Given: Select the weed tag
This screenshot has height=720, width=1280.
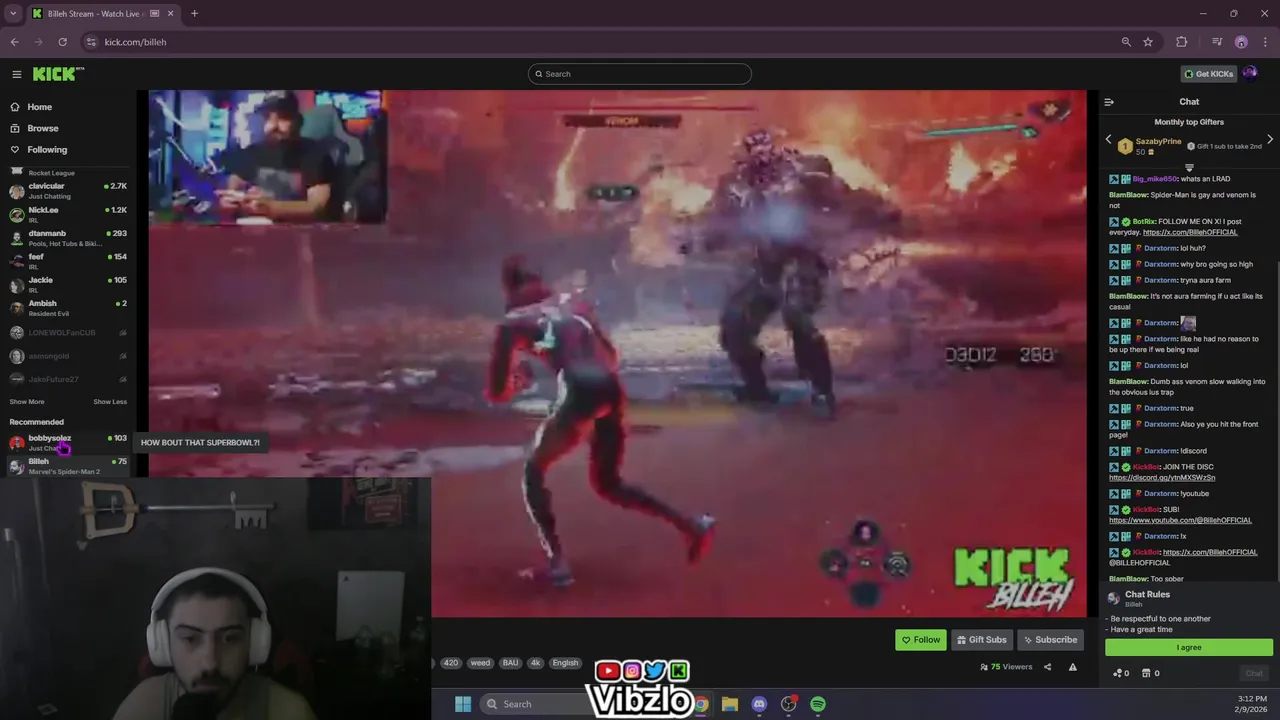Looking at the screenshot, I should tap(480, 663).
